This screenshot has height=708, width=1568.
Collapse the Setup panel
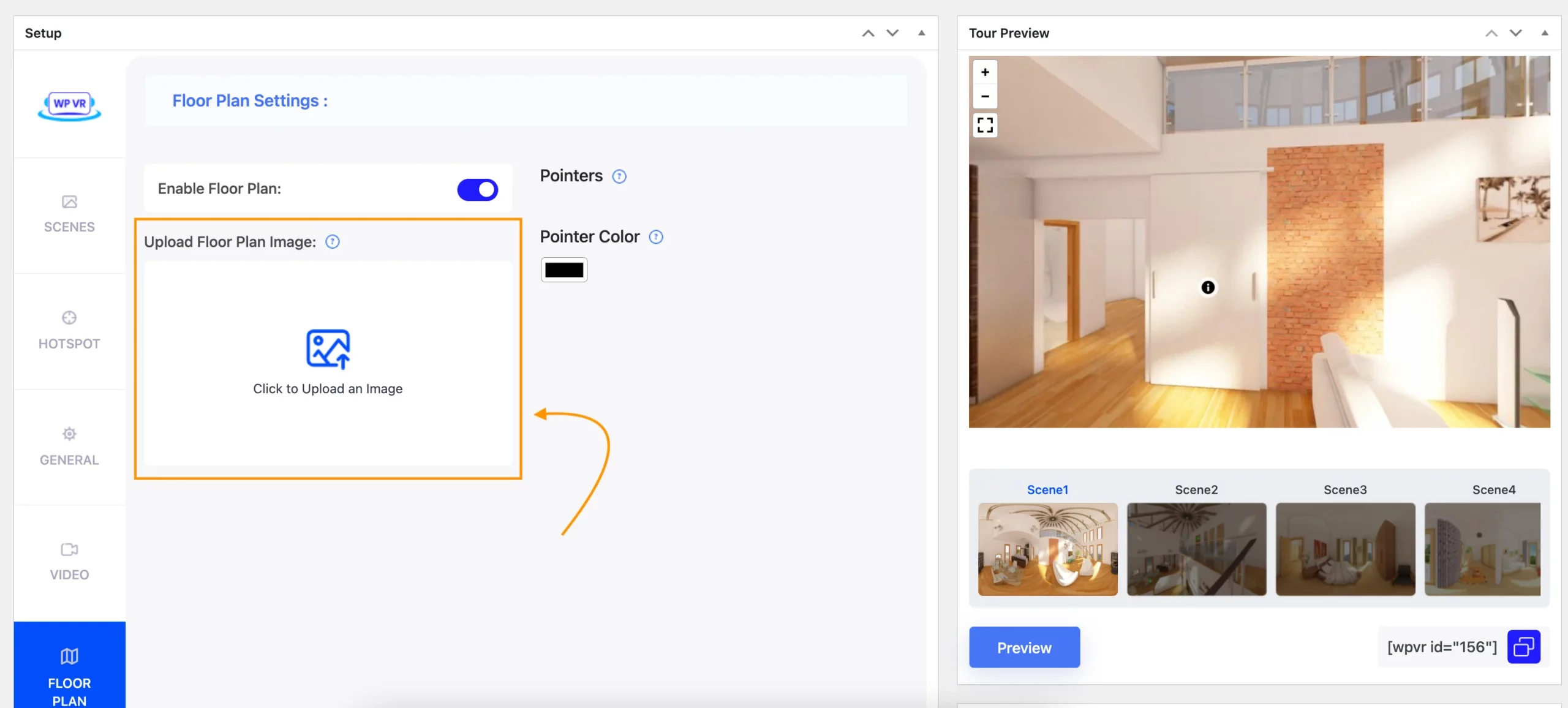point(921,33)
